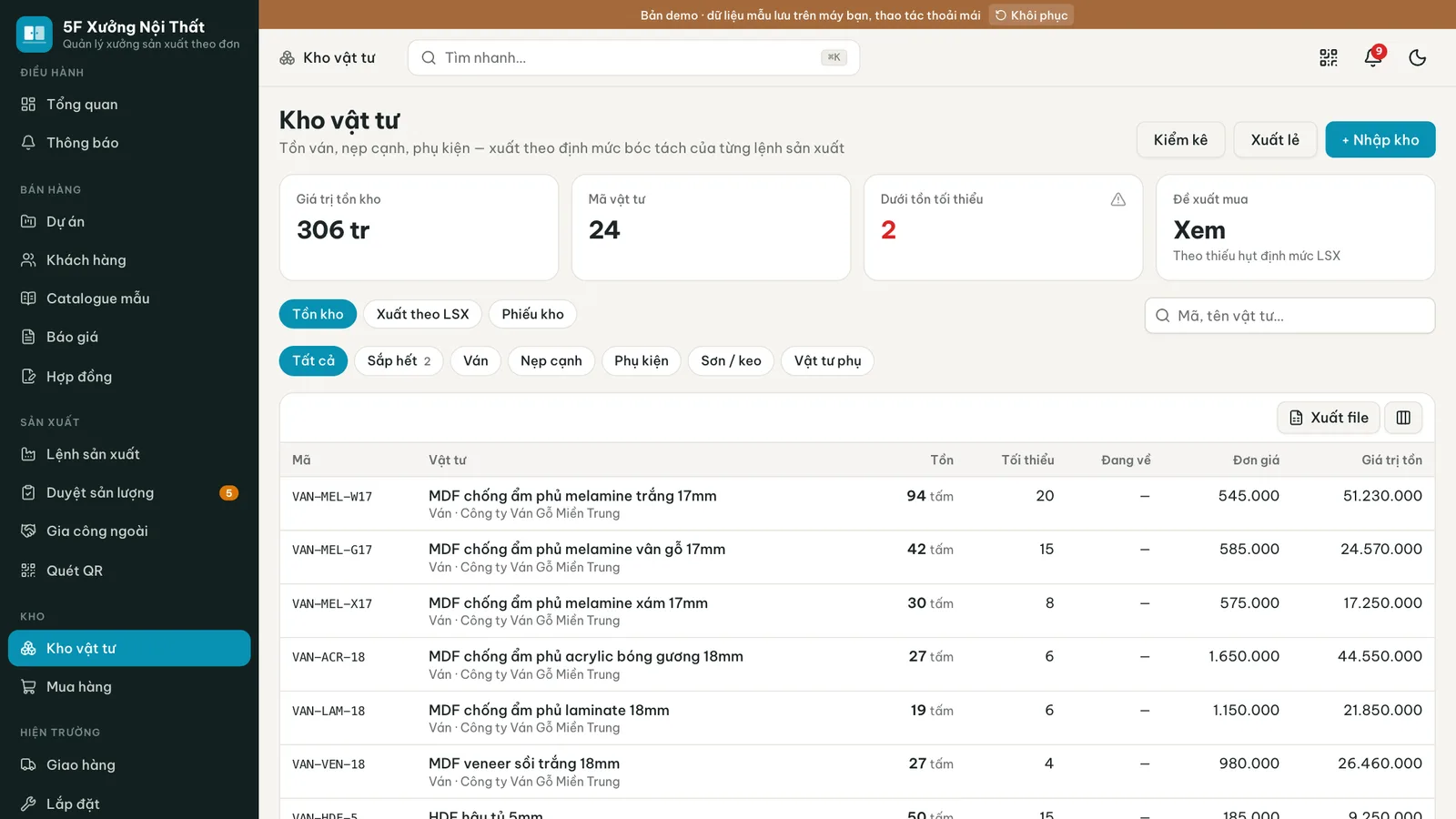Open Catalogue mẫu in sidebar
Image resolution: width=1456 pixels, height=819 pixels.
point(129,298)
